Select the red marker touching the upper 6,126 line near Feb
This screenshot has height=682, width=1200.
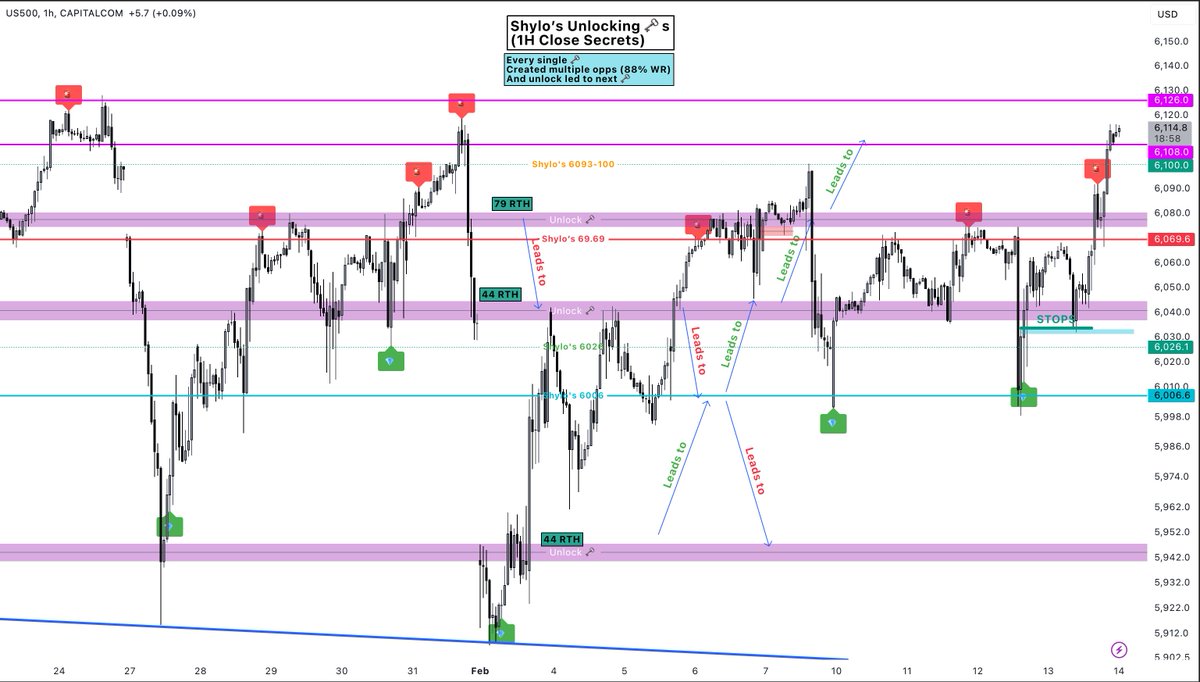461,105
